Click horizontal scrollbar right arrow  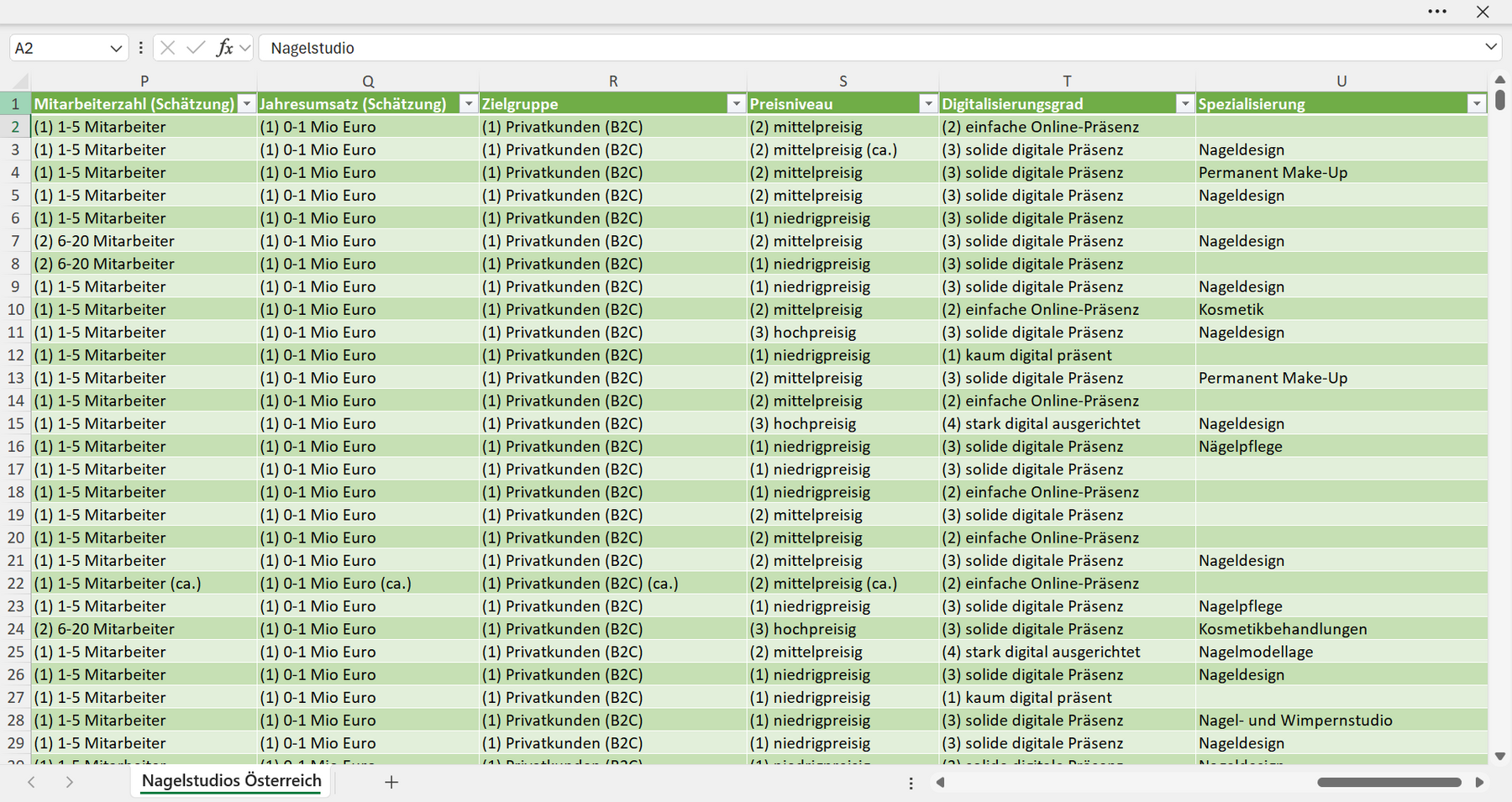click(1479, 783)
